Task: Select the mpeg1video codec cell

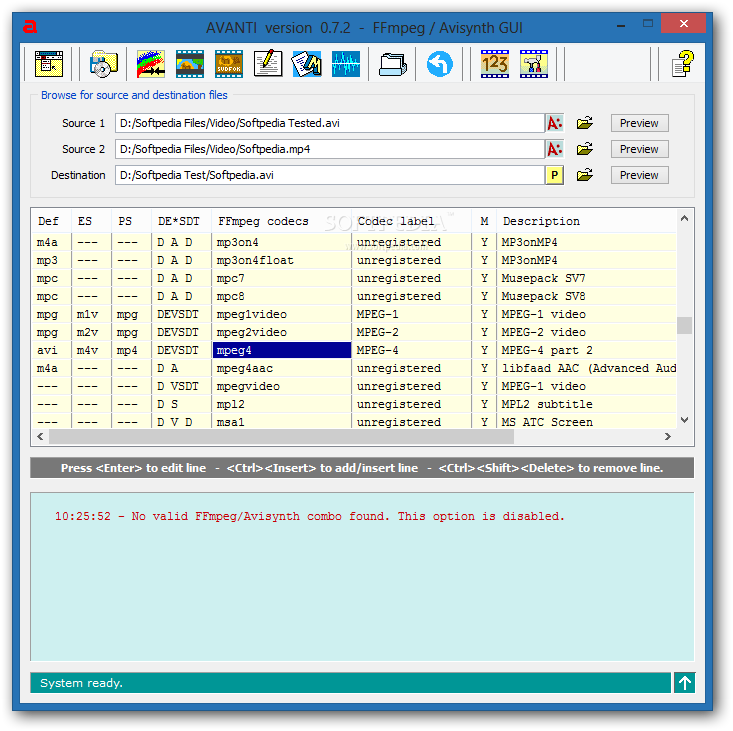Action: pos(282,315)
